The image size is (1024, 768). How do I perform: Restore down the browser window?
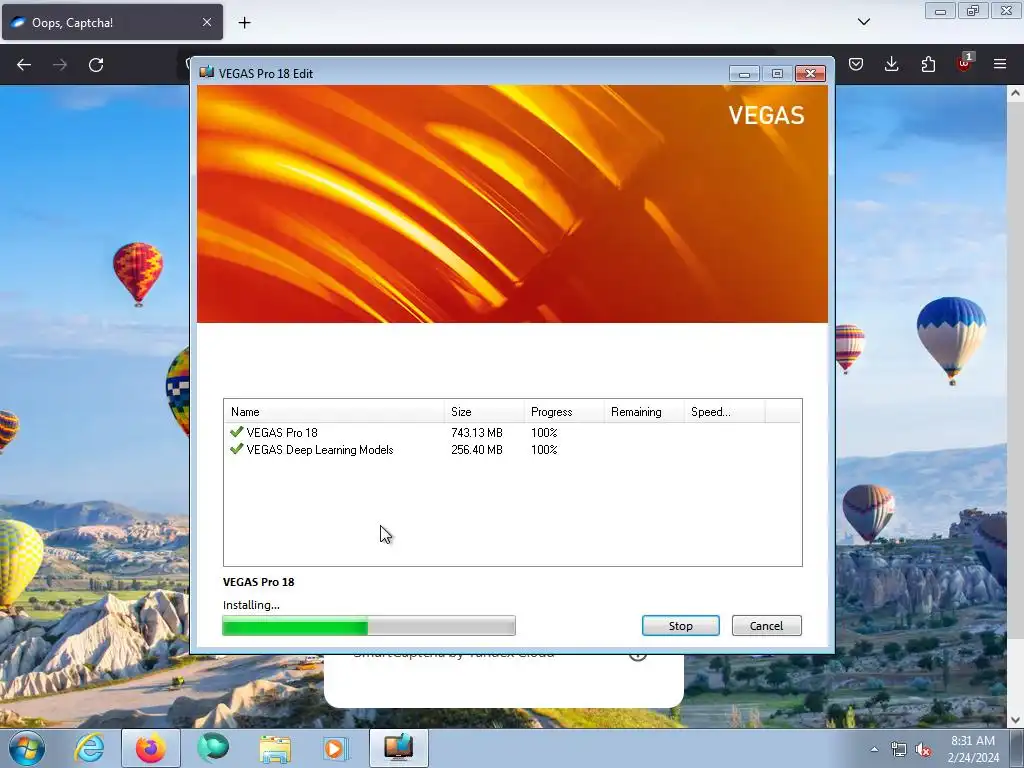973,10
